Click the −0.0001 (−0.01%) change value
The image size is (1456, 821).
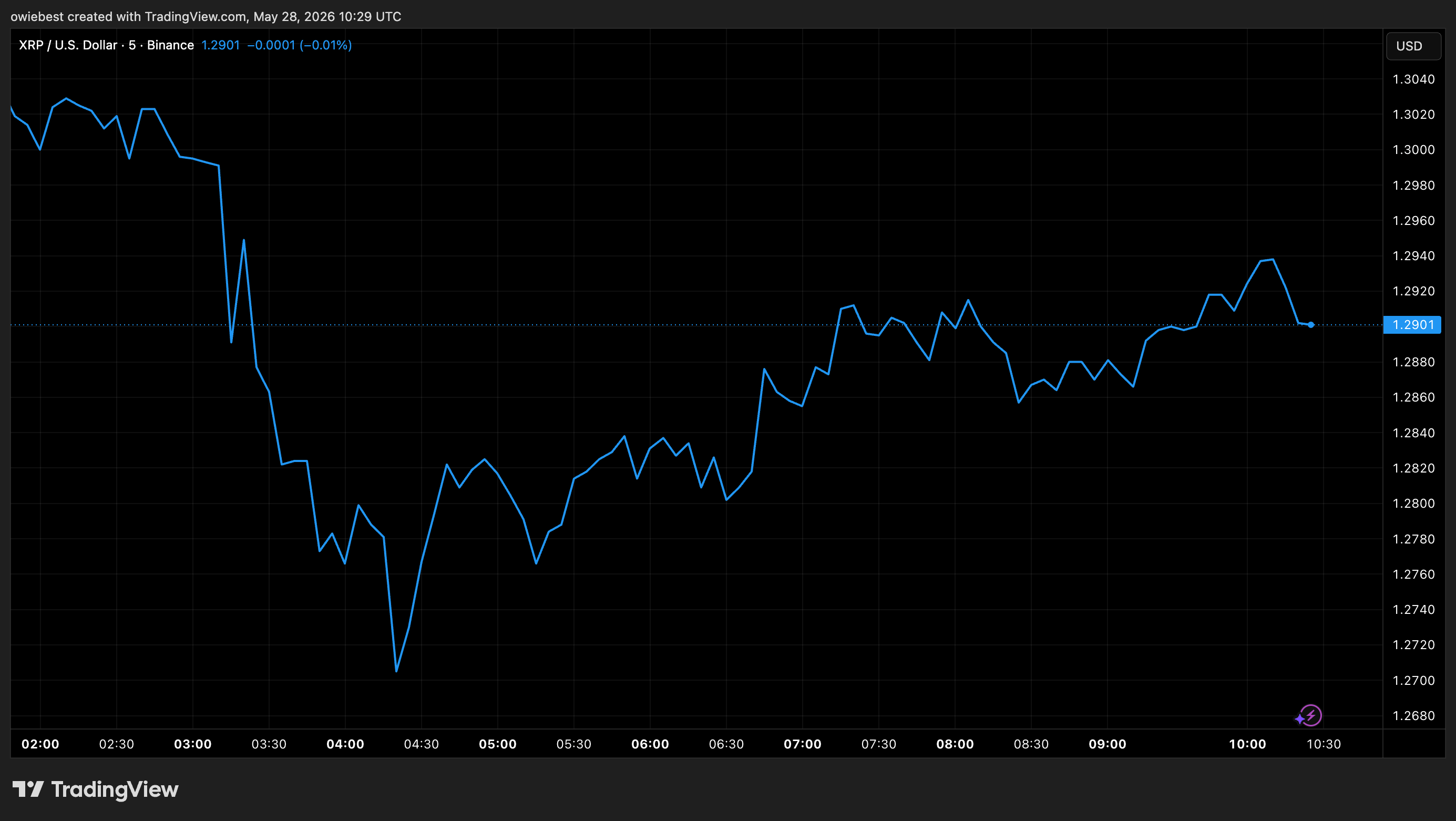tap(300, 45)
